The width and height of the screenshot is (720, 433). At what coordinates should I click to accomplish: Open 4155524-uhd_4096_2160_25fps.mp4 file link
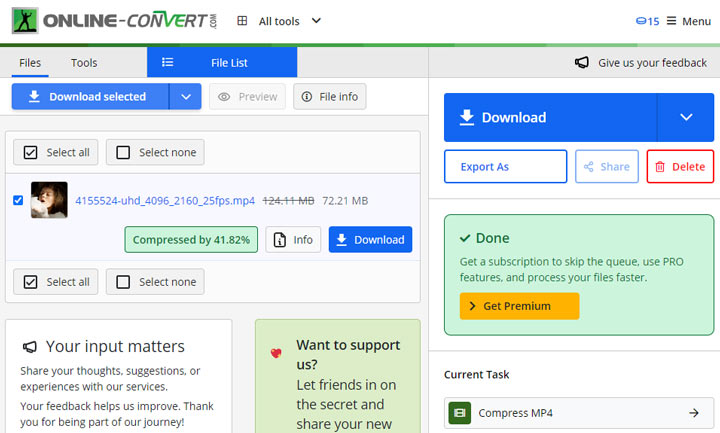pos(165,201)
